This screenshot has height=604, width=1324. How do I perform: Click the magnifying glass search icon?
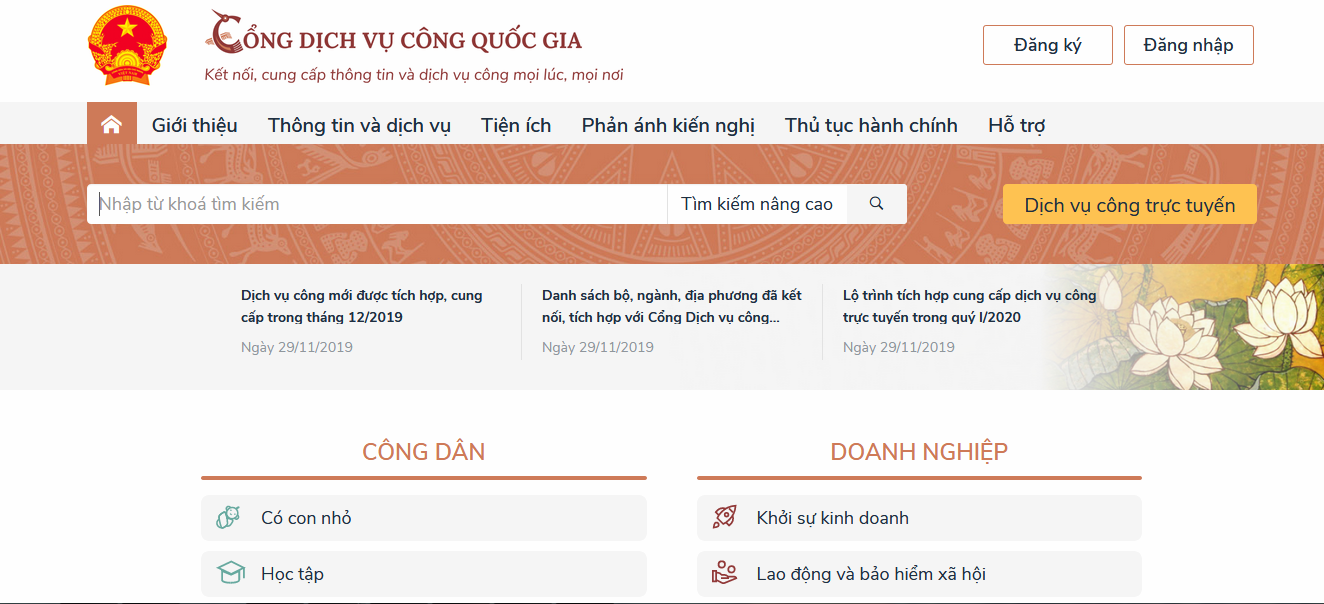point(876,203)
